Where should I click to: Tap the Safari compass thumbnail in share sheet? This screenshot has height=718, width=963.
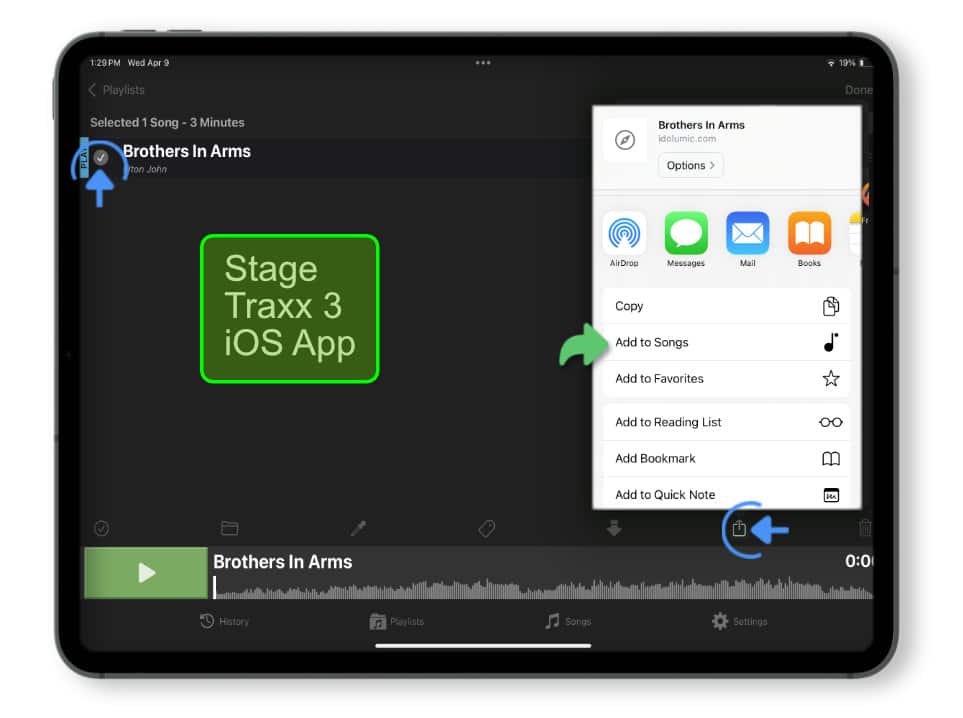625,140
